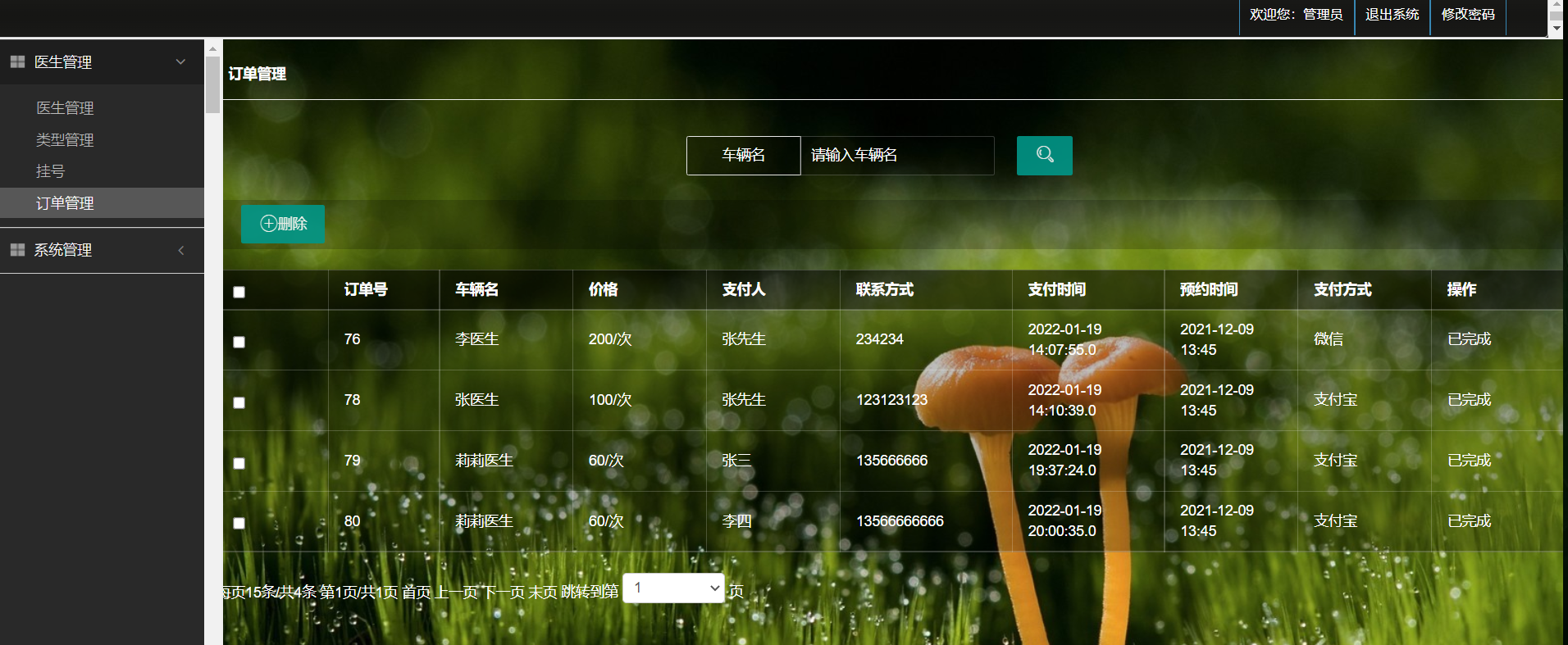
Task: Check the box for order 78
Action: [239, 402]
